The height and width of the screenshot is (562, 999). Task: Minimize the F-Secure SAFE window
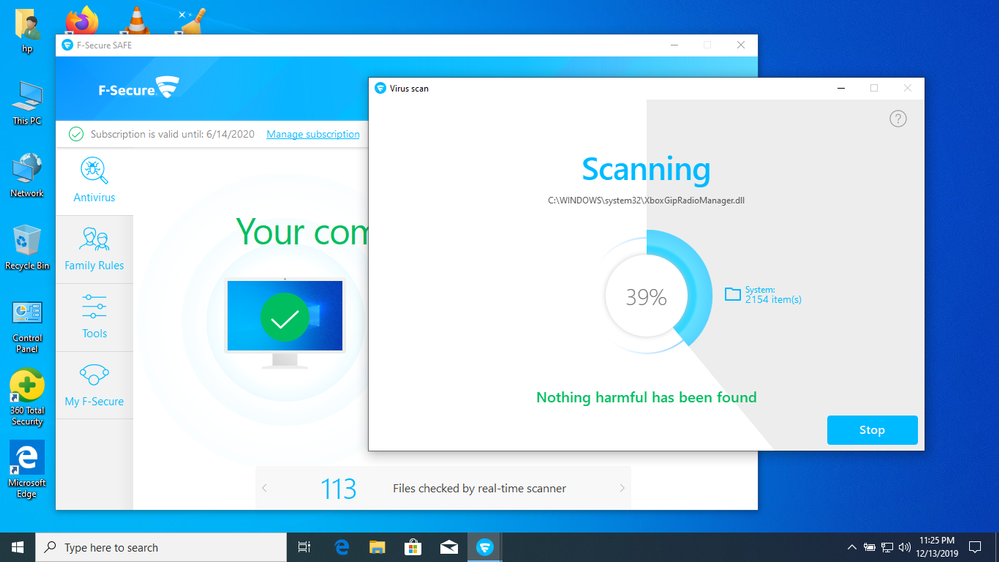[674, 45]
